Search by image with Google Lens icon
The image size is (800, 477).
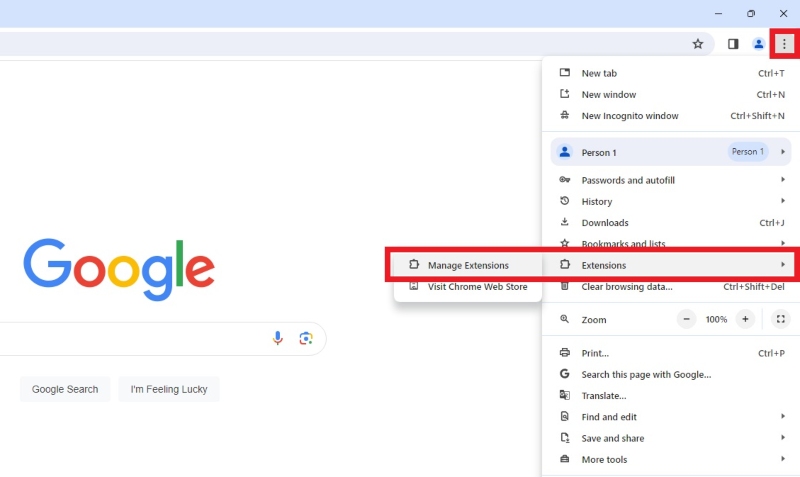(x=306, y=338)
